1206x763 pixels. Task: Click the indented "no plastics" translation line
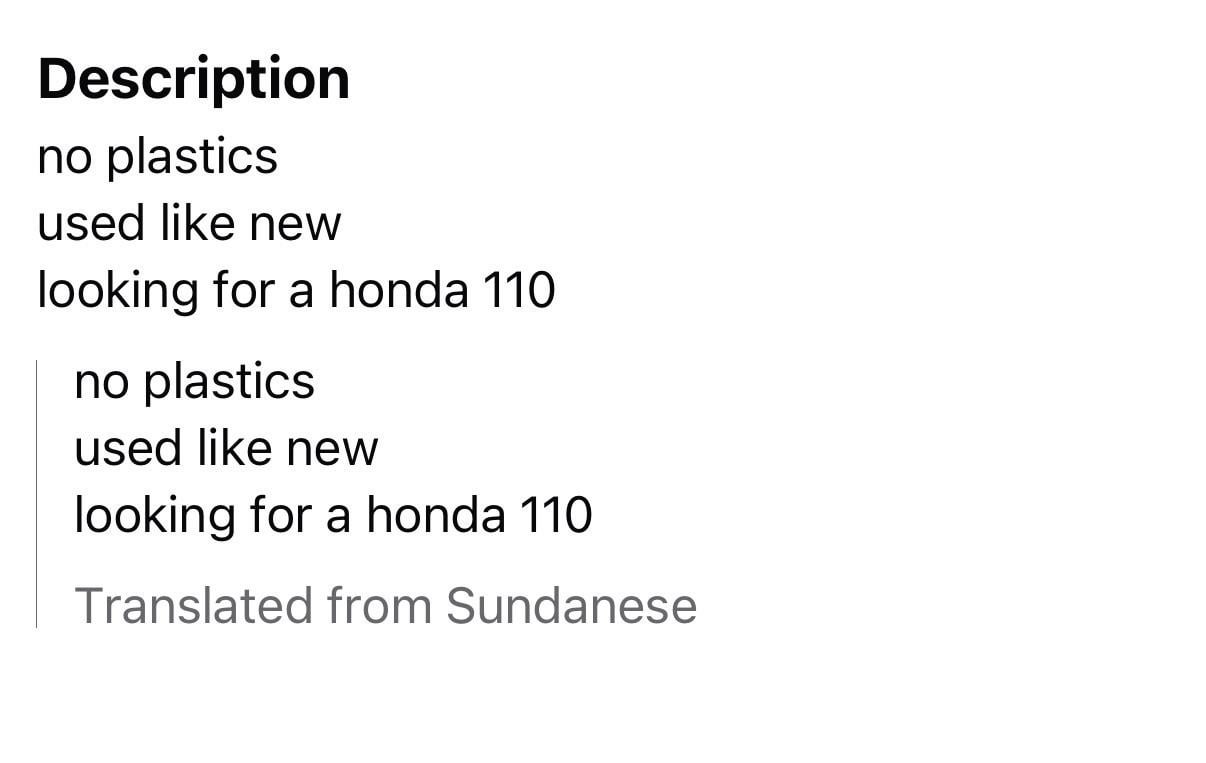(x=194, y=382)
